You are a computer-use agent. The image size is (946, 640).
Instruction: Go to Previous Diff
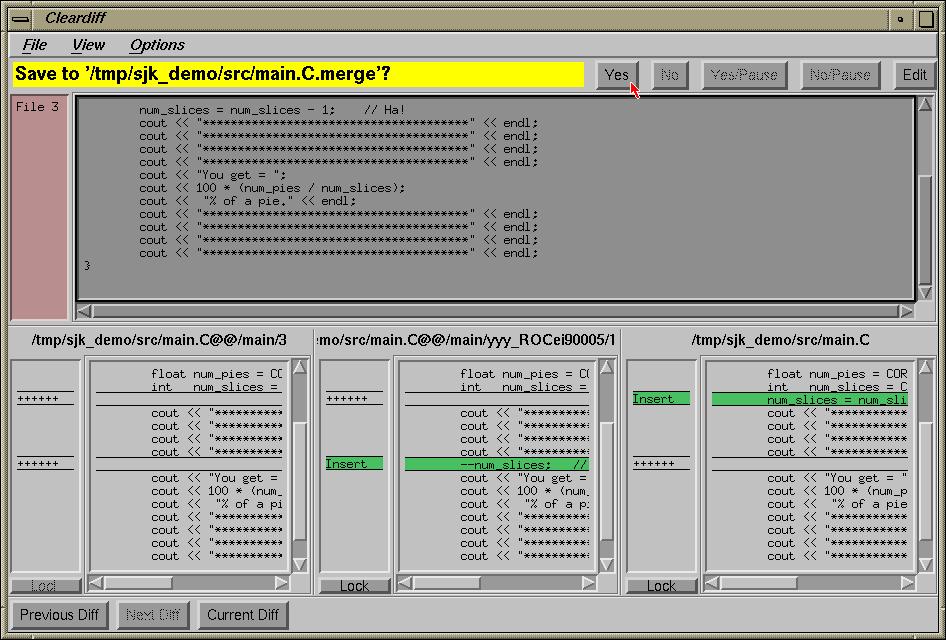[60, 614]
